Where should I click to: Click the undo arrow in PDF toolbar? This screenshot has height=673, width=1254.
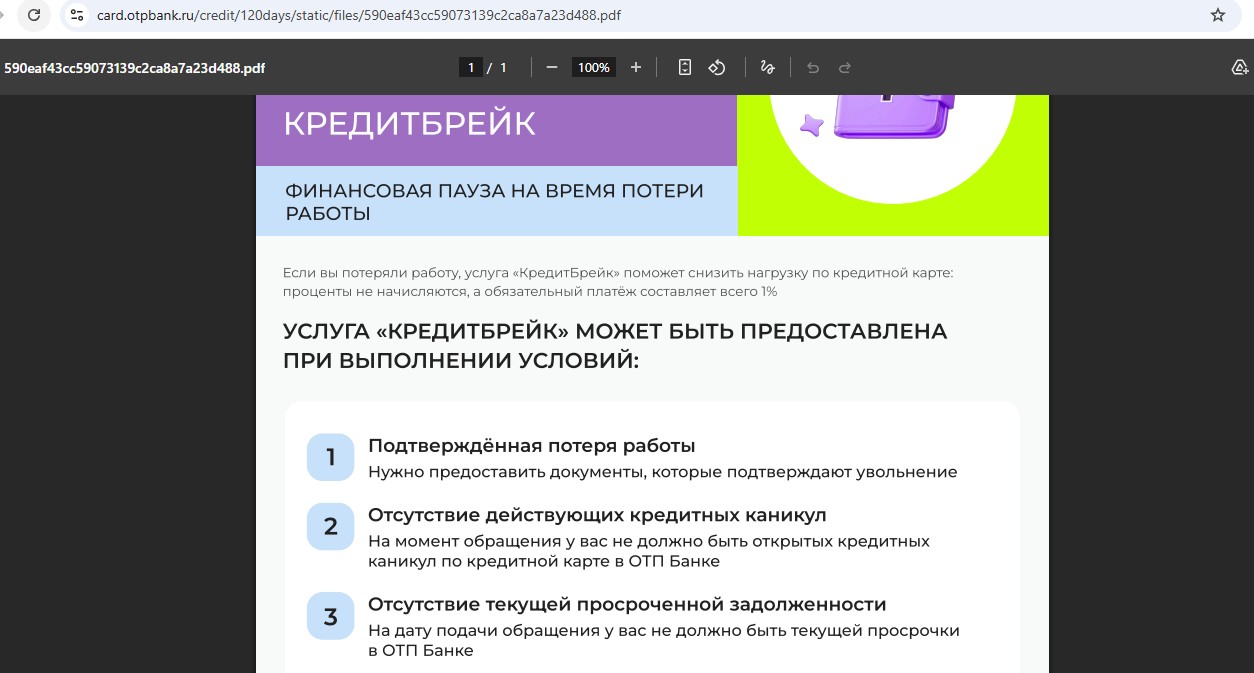point(813,67)
